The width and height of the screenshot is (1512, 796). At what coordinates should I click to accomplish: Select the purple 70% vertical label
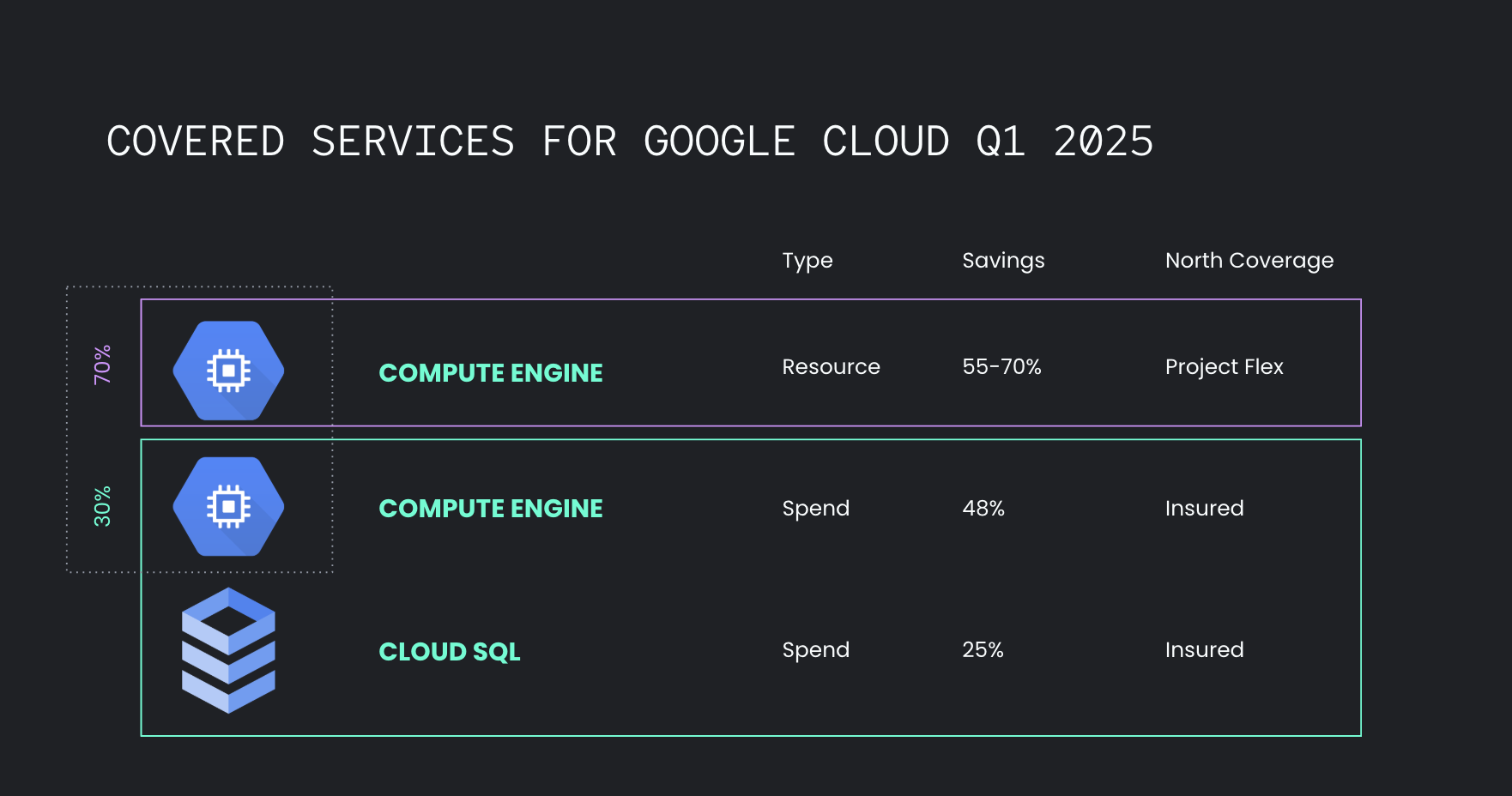102,365
